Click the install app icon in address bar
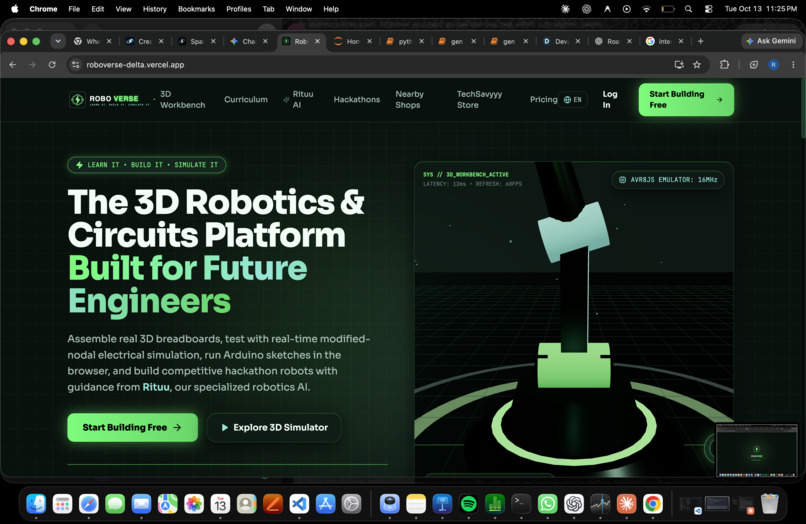806x524 pixels. [679, 65]
